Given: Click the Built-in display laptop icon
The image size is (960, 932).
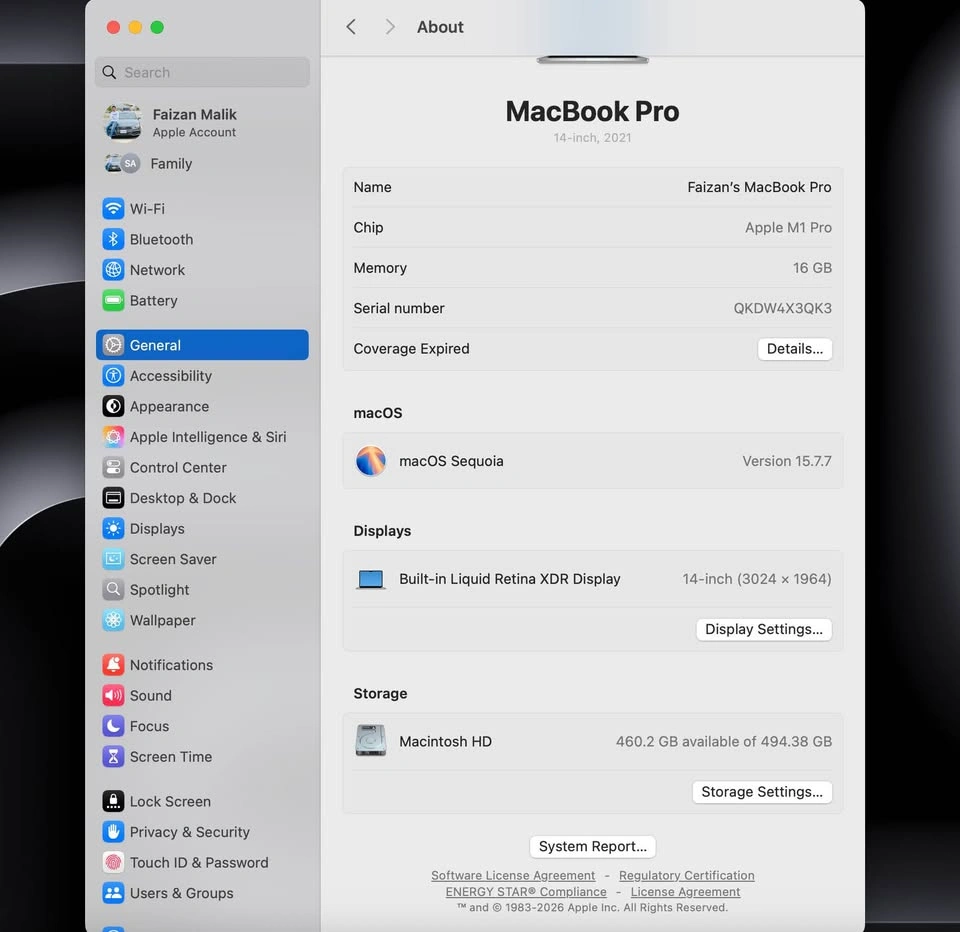Looking at the screenshot, I should click(x=371, y=579).
